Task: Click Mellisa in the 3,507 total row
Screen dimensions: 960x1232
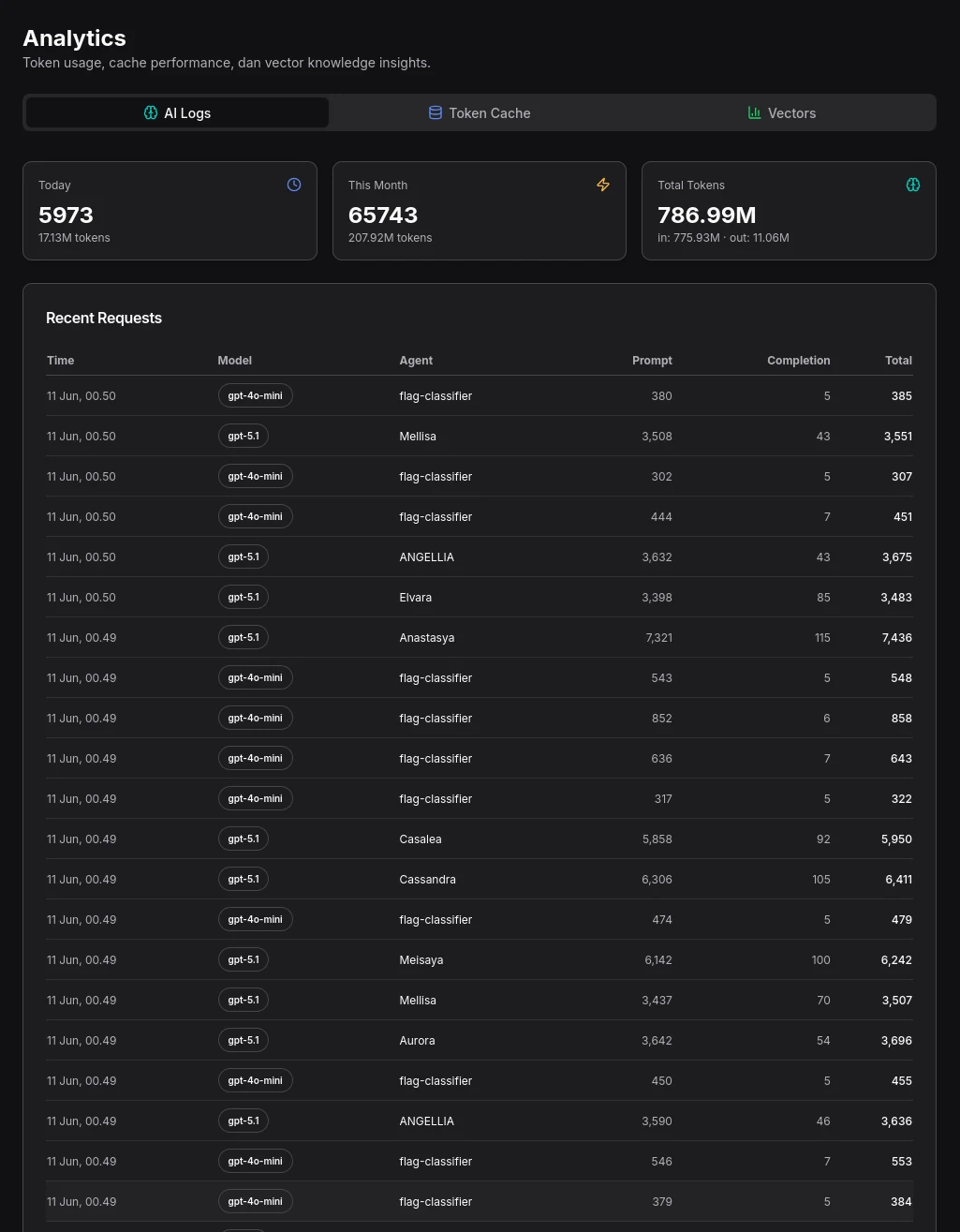Action: point(418,1001)
